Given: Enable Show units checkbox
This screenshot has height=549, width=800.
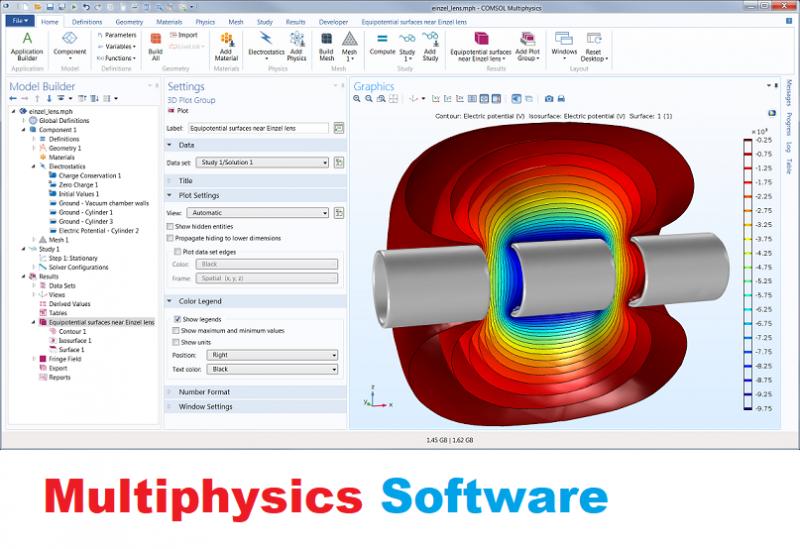Looking at the screenshot, I should click(176, 343).
